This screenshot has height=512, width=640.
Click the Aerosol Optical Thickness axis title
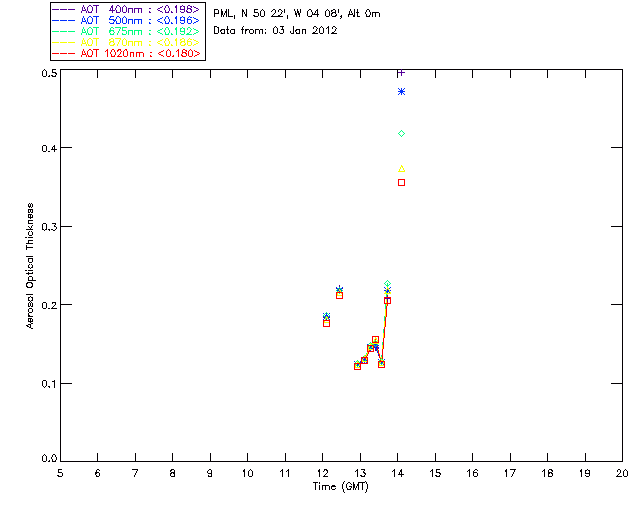(x=30, y=266)
